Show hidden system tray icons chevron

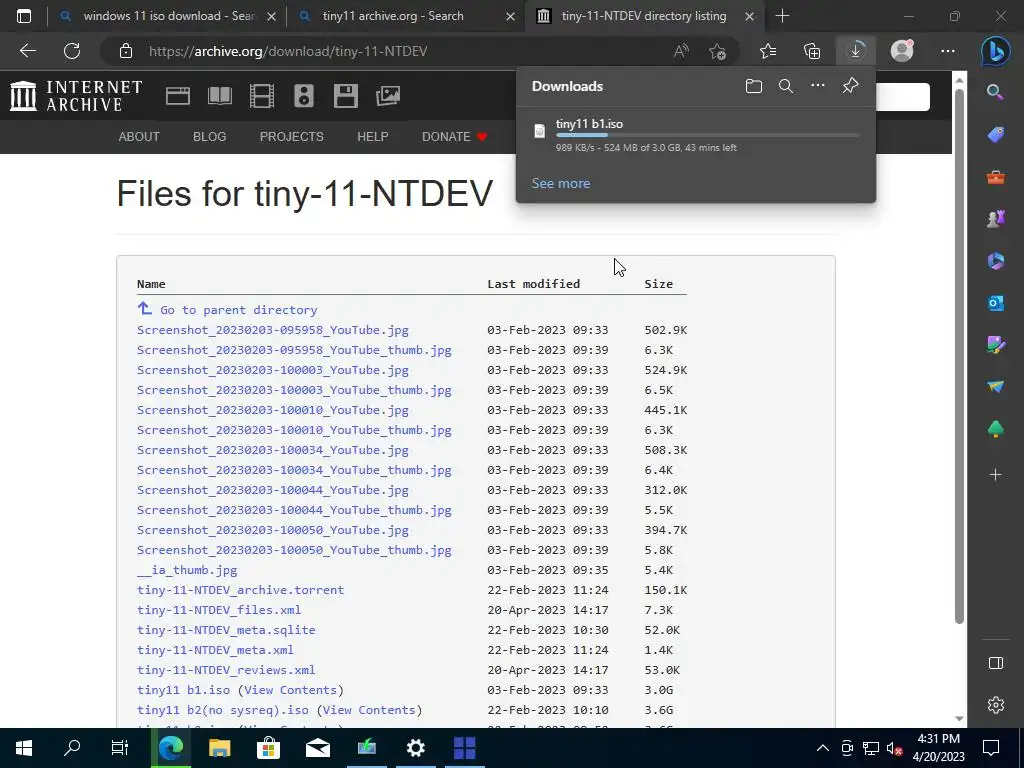point(823,748)
